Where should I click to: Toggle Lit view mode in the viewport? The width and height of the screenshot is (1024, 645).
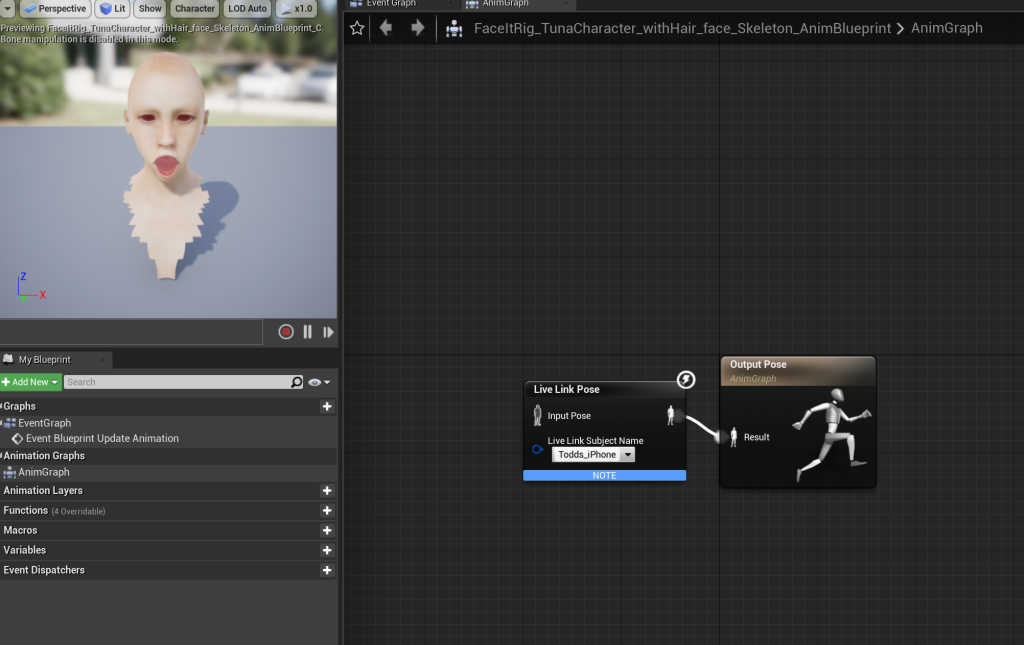(111, 9)
